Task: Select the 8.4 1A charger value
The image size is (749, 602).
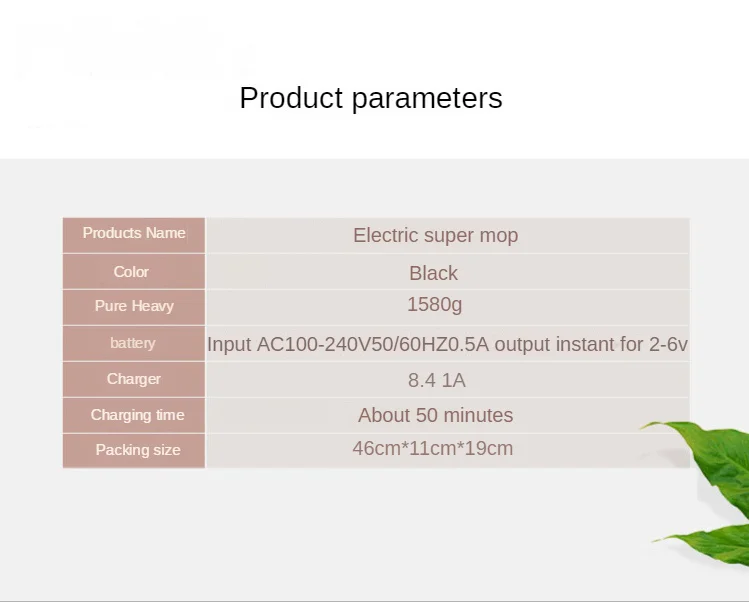Action: pos(437,380)
